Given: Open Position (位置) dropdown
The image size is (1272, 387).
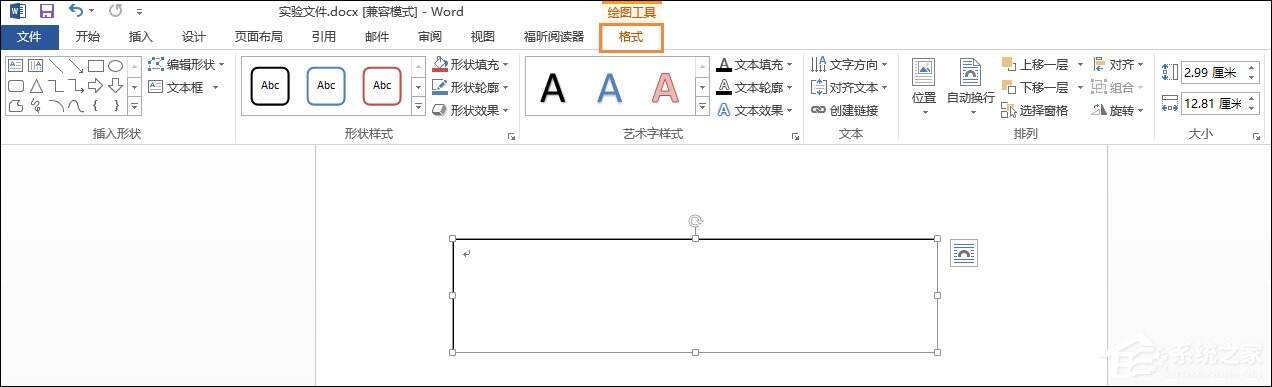Looking at the screenshot, I should pyautogui.click(x=924, y=87).
